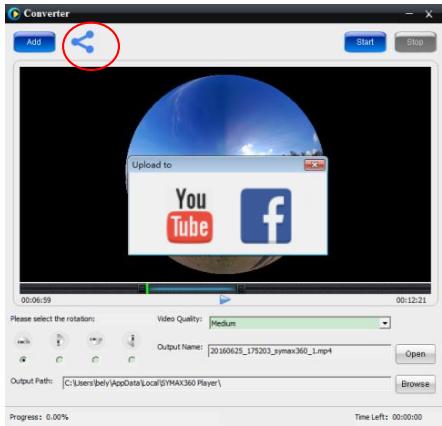Select the third rotation radio button
Image resolution: width=442 pixels, height=426 pixels.
point(96,360)
